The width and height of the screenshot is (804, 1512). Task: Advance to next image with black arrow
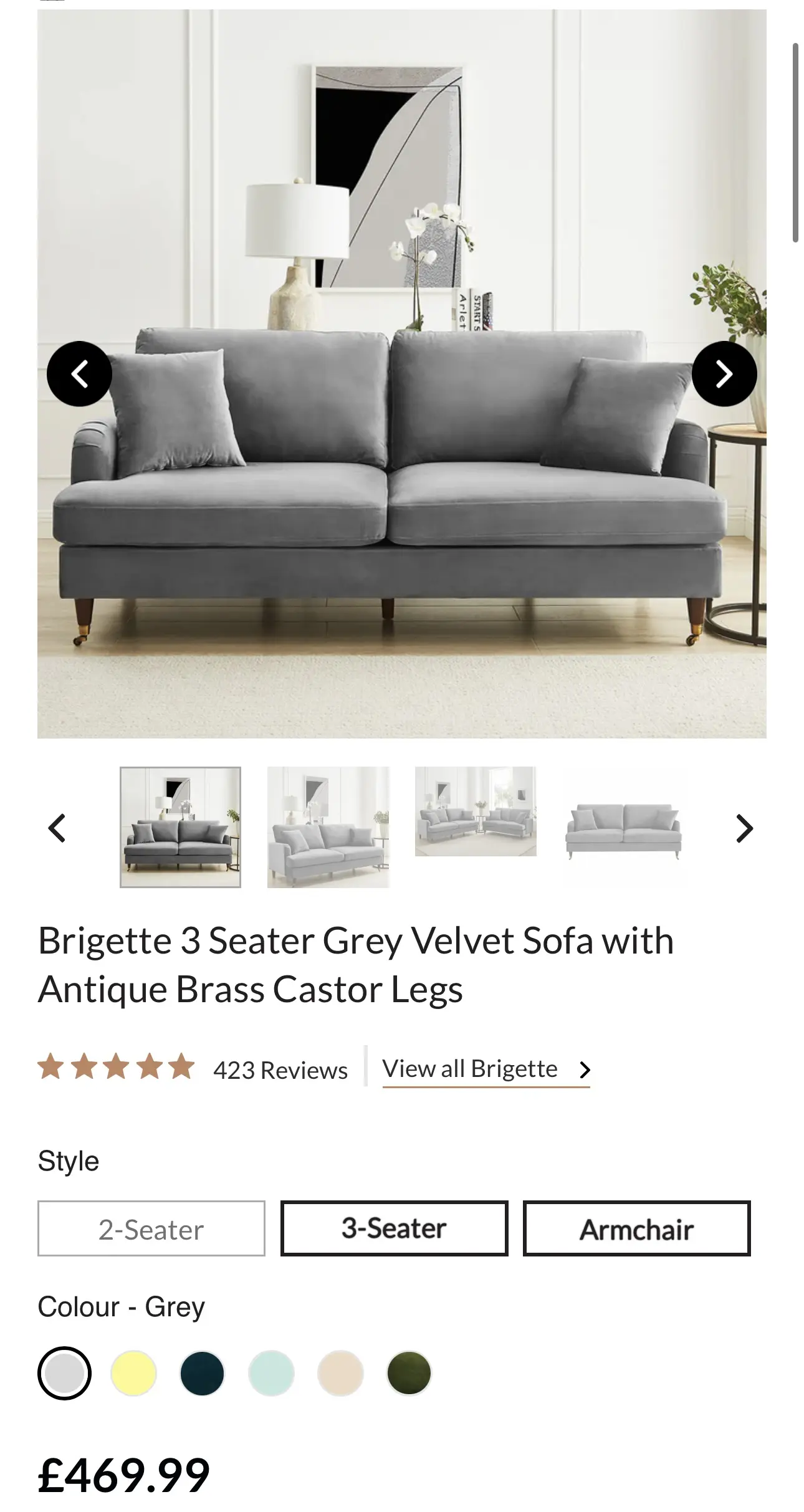[724, 374]
